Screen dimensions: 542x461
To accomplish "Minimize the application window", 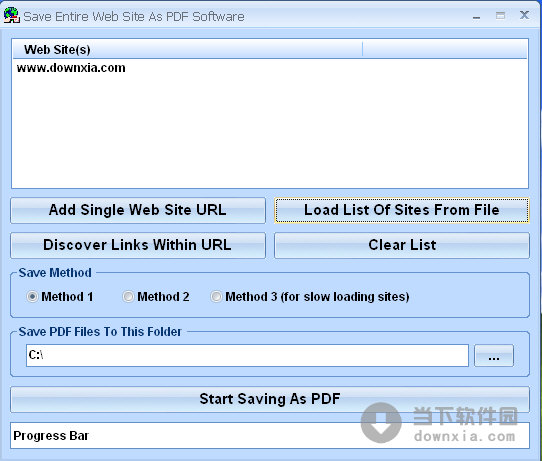I will 476,16.
